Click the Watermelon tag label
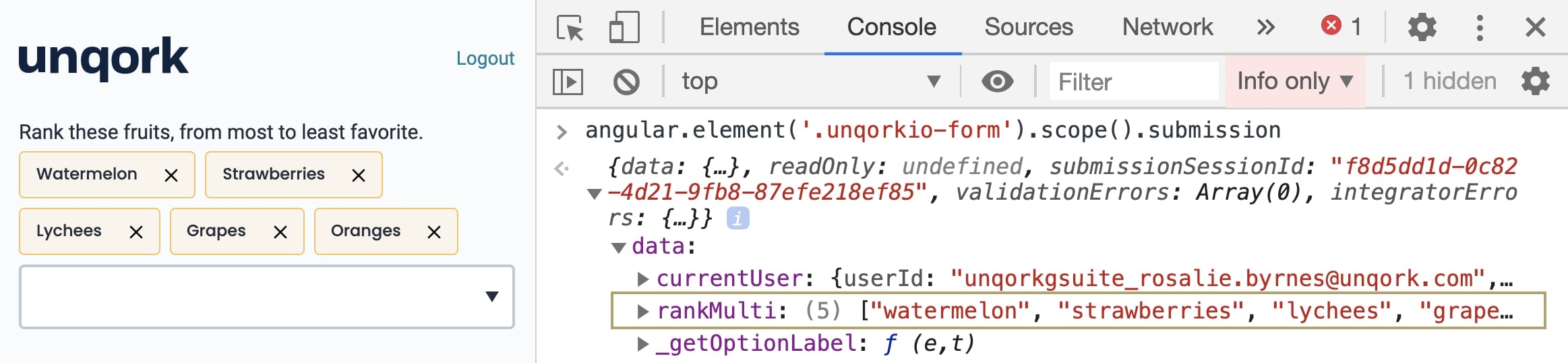This screenshot has width=1568, height=363. (87, 174)
